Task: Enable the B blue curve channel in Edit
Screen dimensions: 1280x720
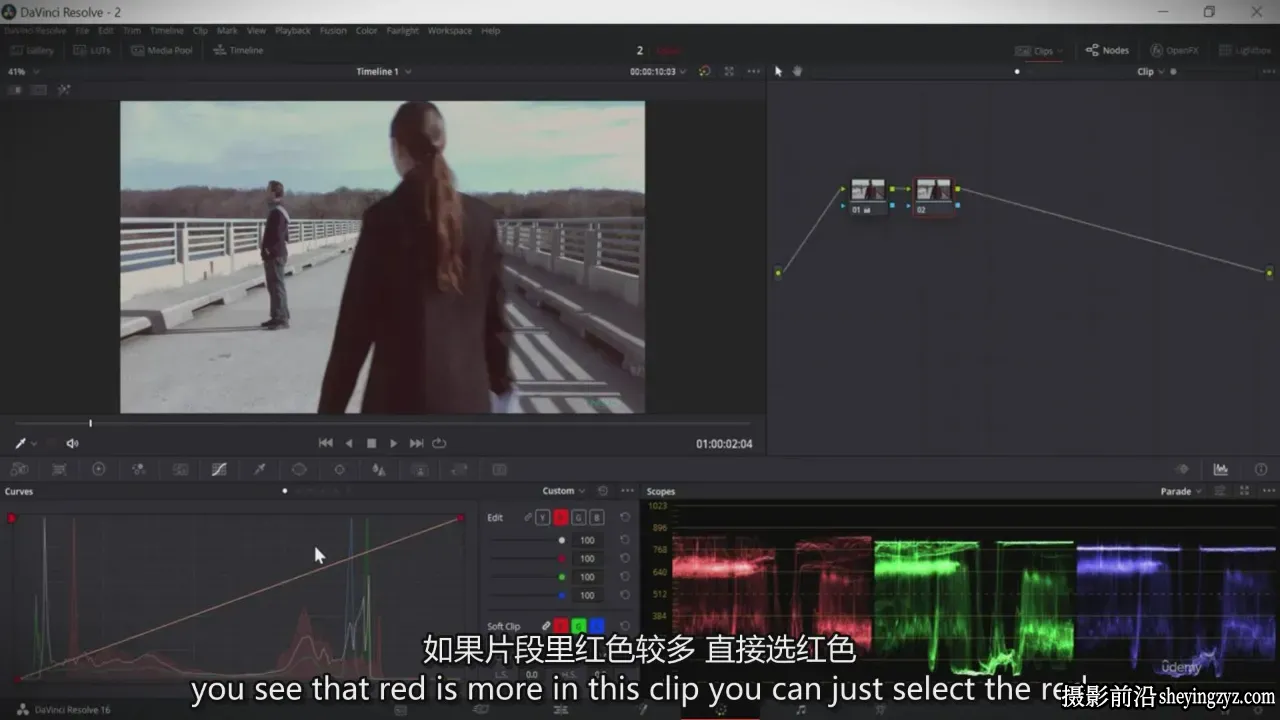Action: point(596,517)
